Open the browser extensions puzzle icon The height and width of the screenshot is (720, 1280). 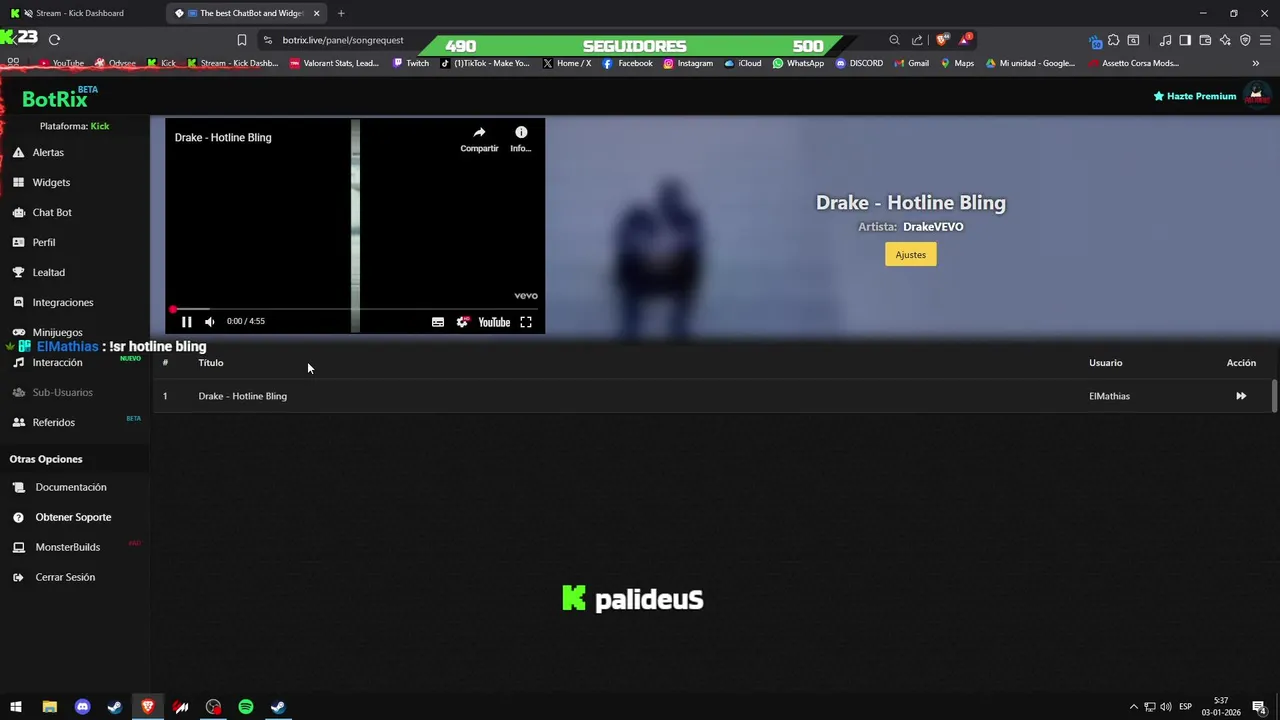(1114, 40)
